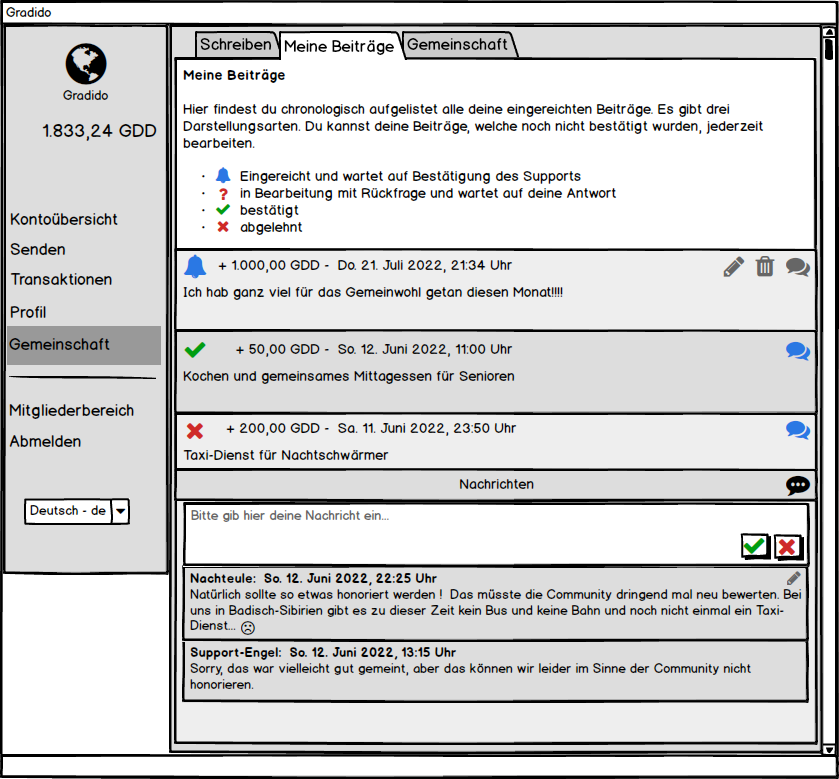The image size is (839, 779).
Task: Collapse the Nachrichten section header
Action: (x=496, y=485)
